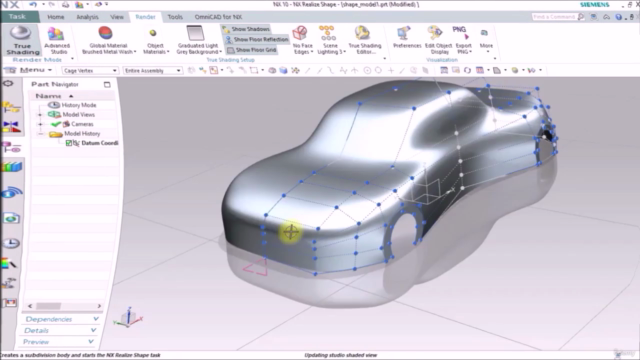Open Process Studio sidebar icon
This screenshot has height=360, width=640.
[10, 283]
